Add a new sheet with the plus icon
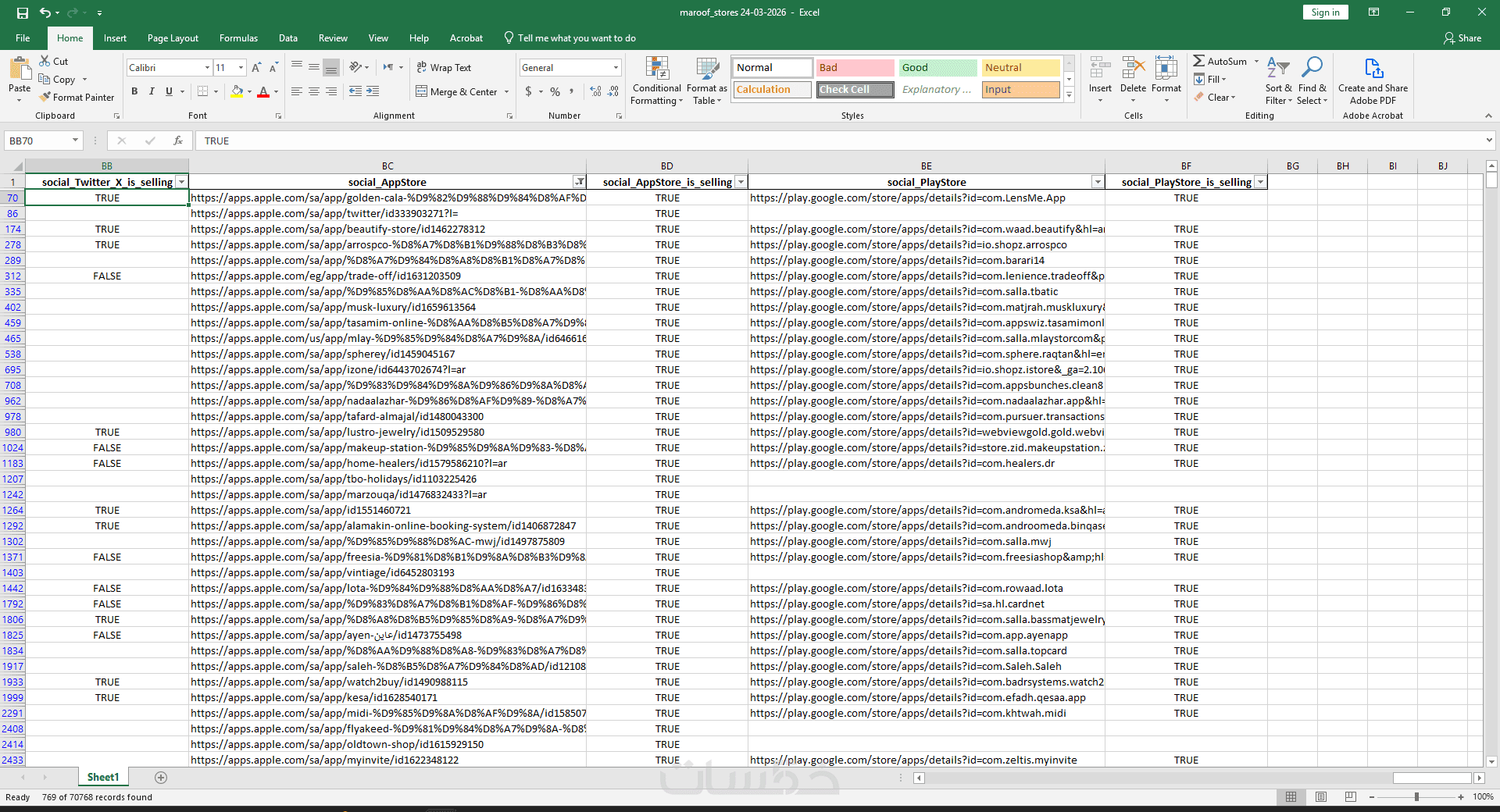 tap(161, 778)
